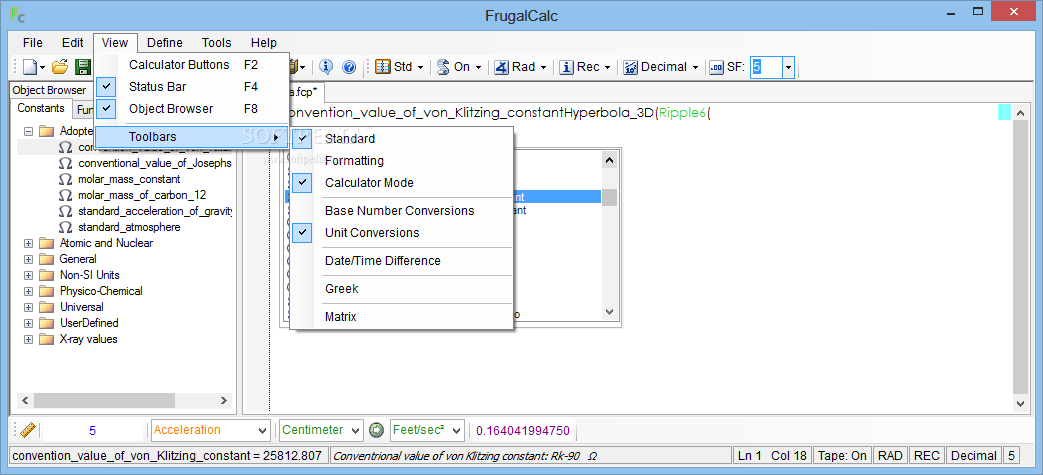This screenshot has height=475, width=1043.
Task: Enable the Greek toolbar
Action: (341, 289)
